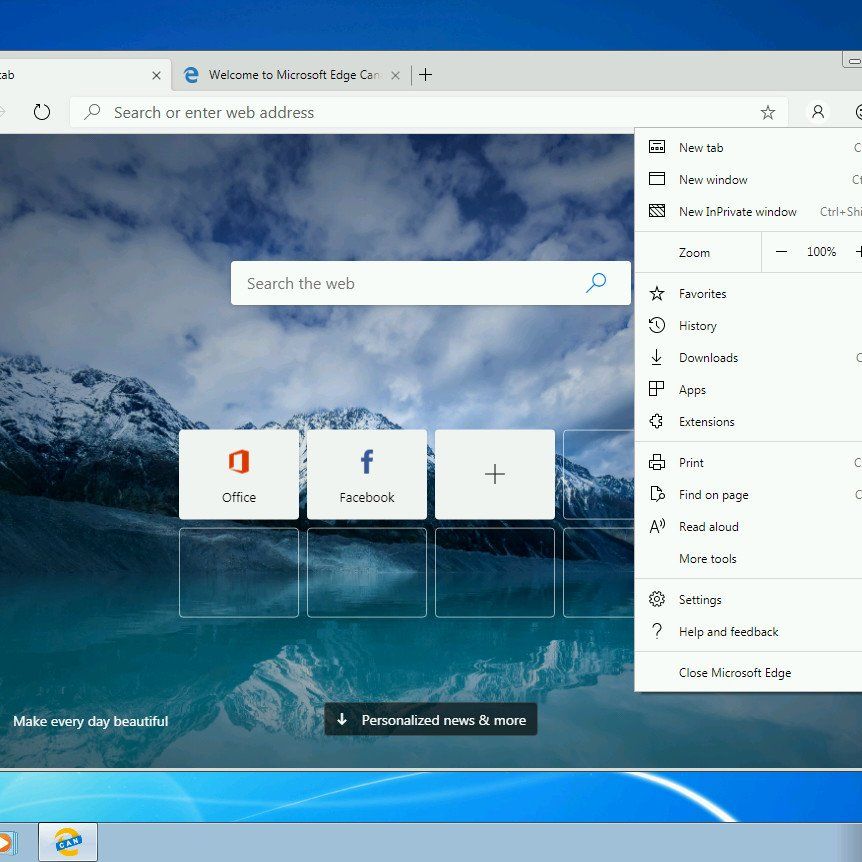
Task: Click the down arrow on Personalized news button
Action: point(342,719)
